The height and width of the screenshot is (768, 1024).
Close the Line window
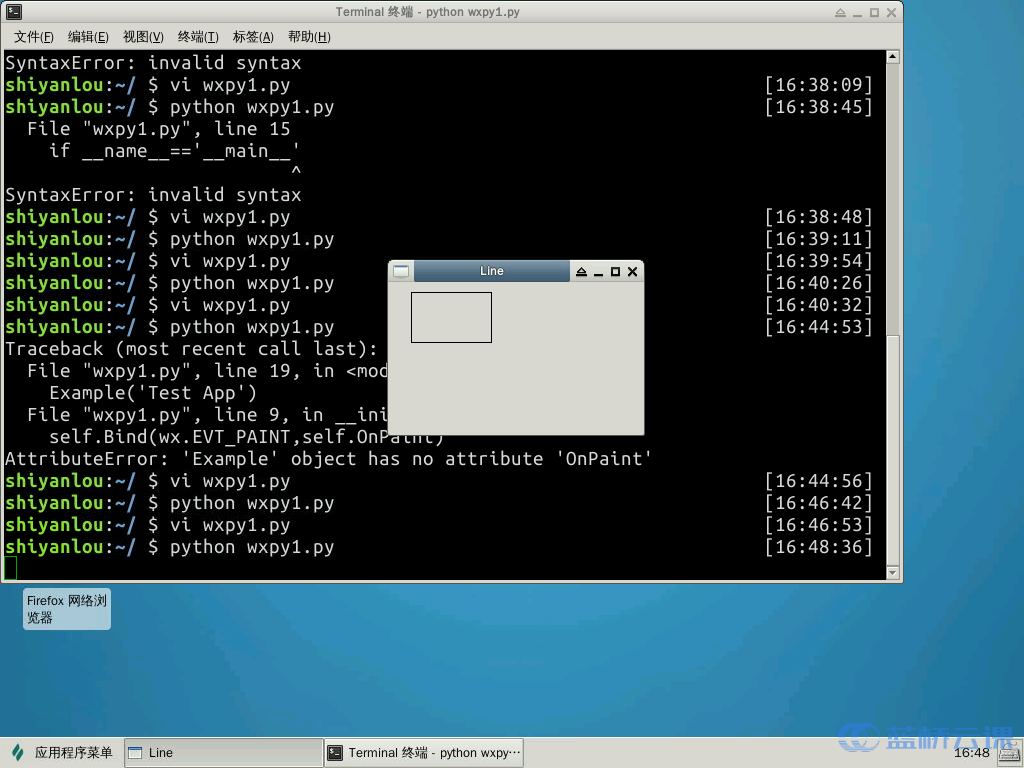pyautogui.click(x=632, y=272)
